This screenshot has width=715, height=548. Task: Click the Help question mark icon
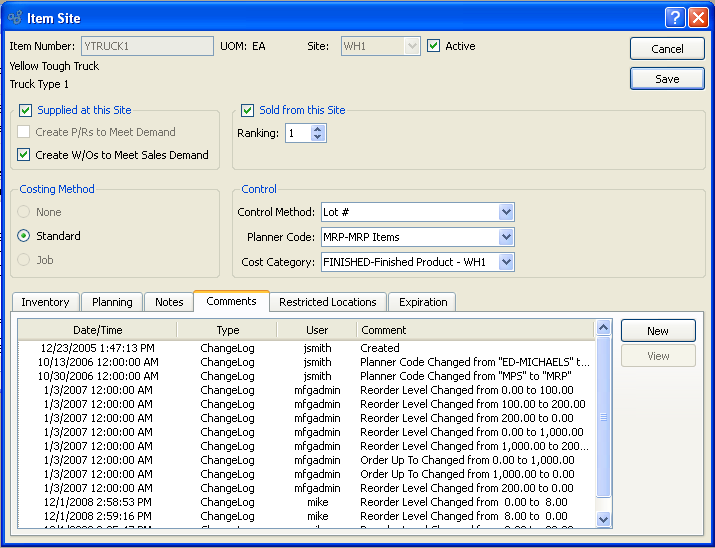click(675, 17)
